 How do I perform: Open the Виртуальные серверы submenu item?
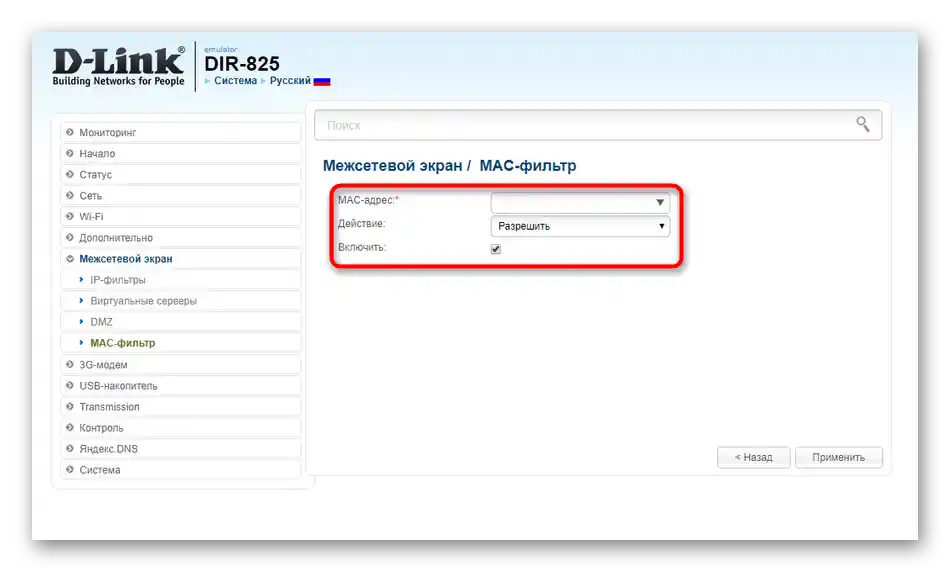pos(181,301)
